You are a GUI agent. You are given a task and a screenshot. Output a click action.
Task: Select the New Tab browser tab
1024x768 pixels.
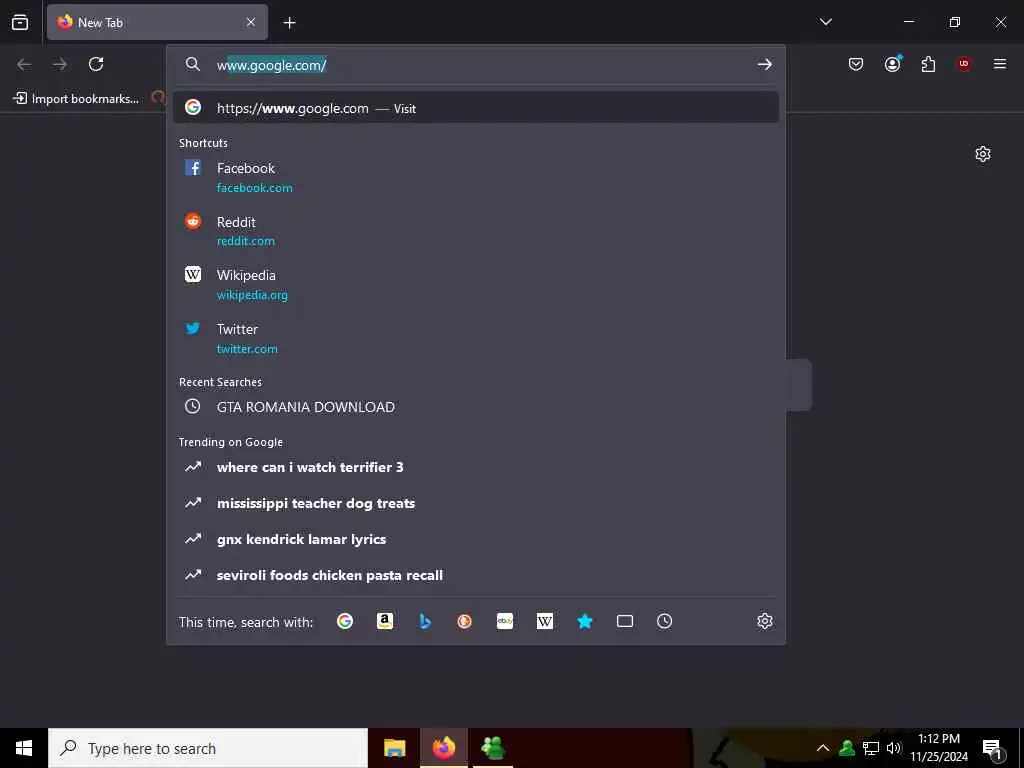pos(157,22)
